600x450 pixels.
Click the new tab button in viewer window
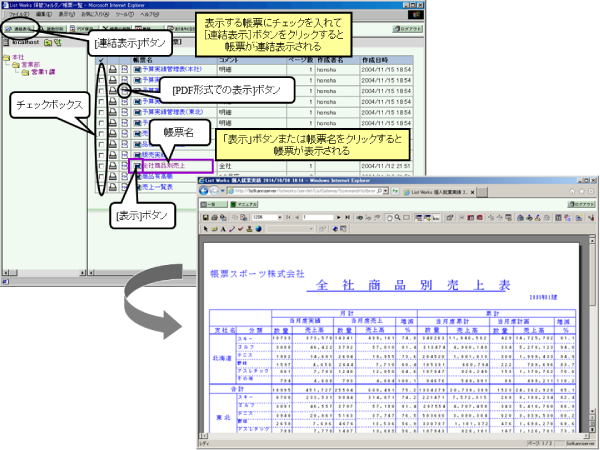(x=482, y=192)
